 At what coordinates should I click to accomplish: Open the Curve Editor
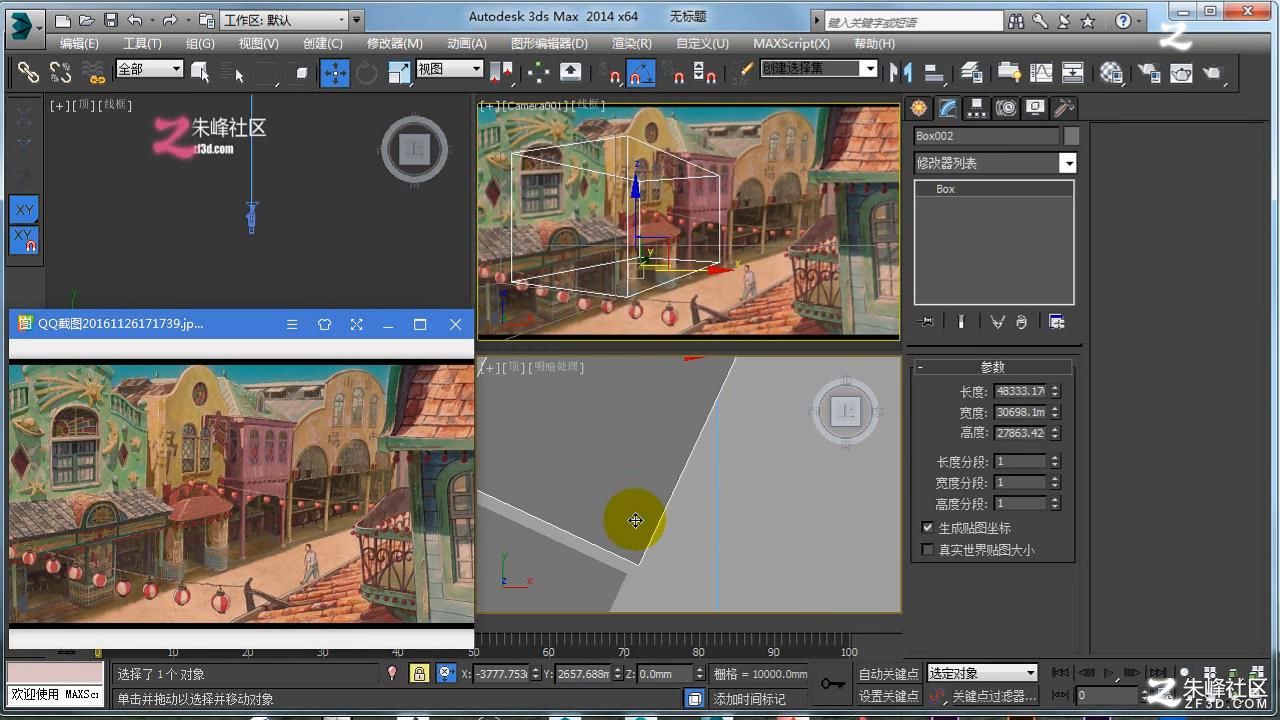(x=1041, y=72)
